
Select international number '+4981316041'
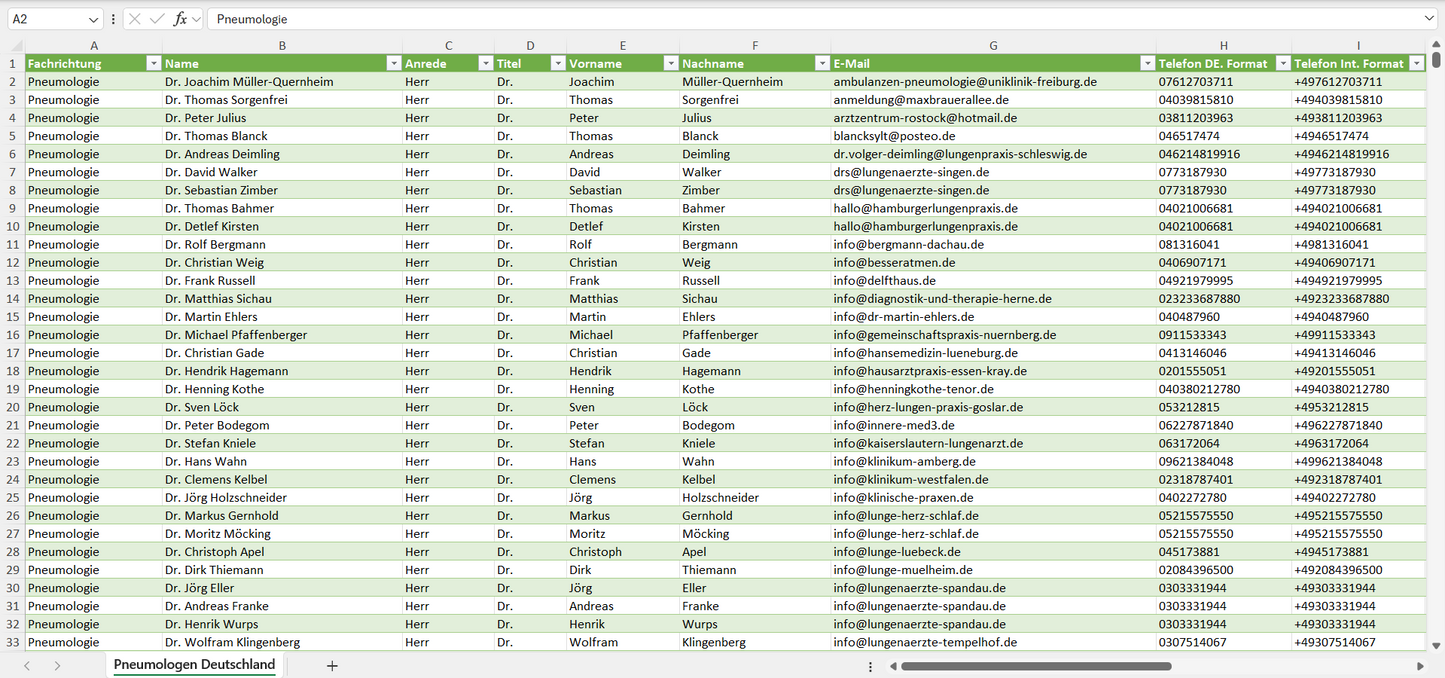1358,244
